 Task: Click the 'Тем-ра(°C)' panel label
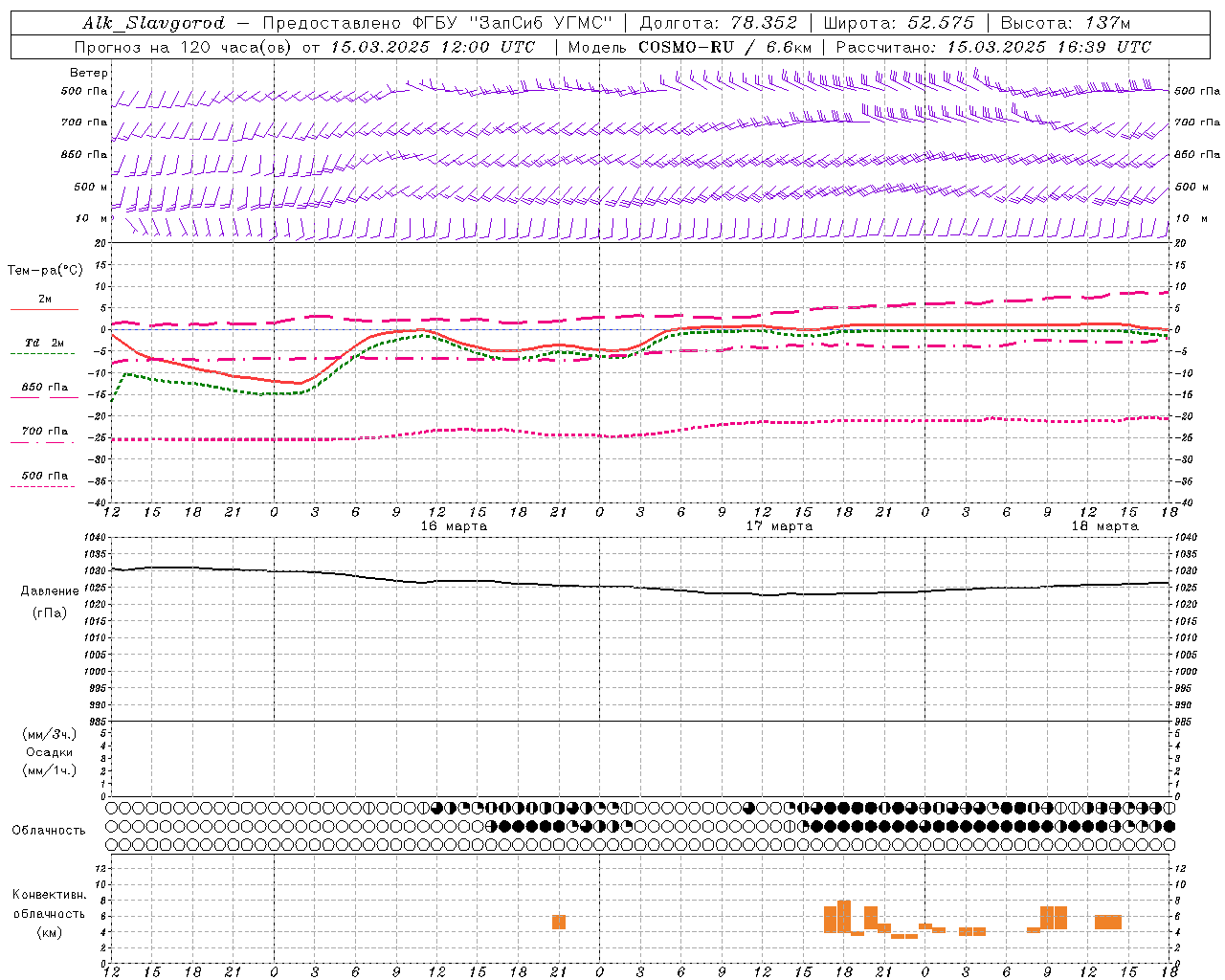click(45, 271)
